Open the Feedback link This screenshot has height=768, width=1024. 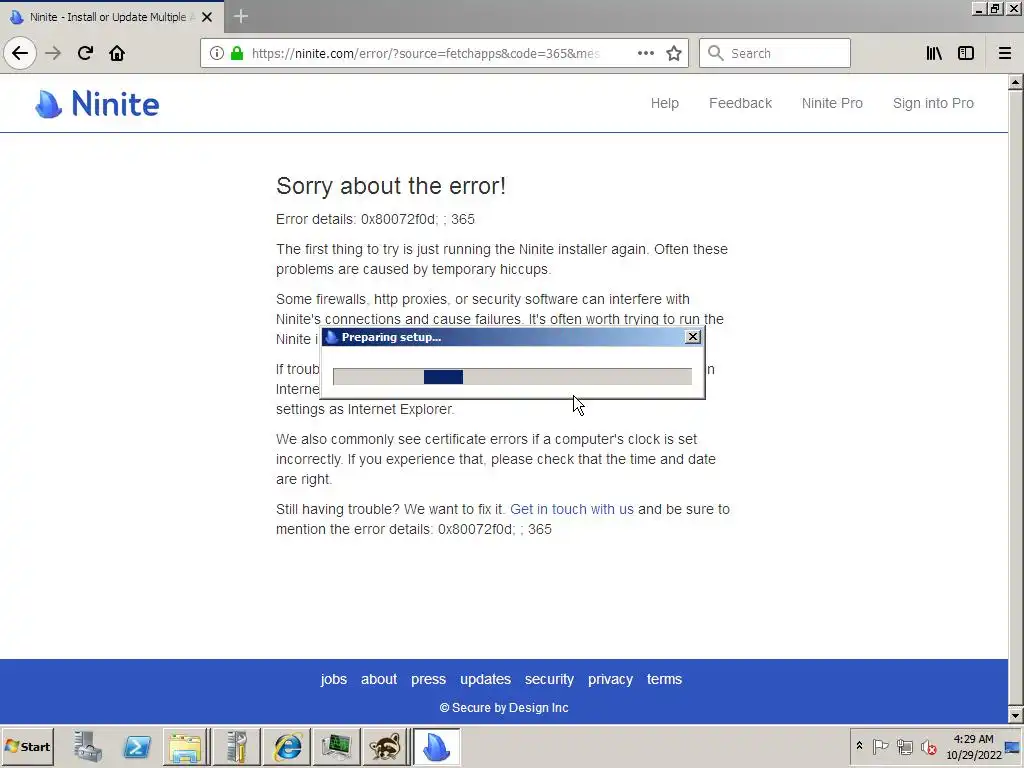pos(741,103)
